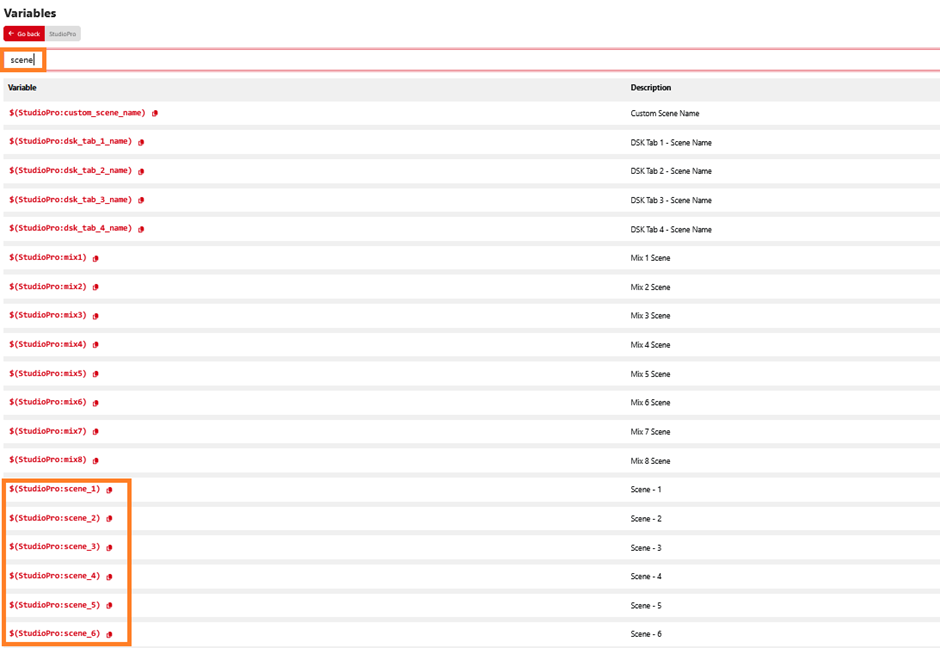
Task: Copy the mix1 variable to clipboard
Action: [95, 258]
